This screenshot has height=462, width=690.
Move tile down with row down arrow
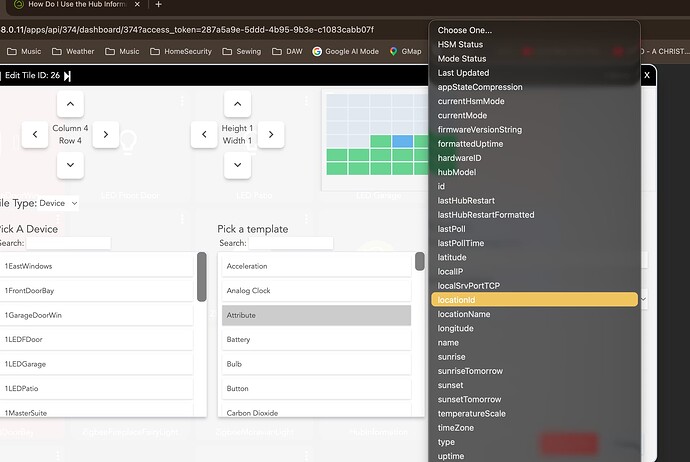pos(70,165)
